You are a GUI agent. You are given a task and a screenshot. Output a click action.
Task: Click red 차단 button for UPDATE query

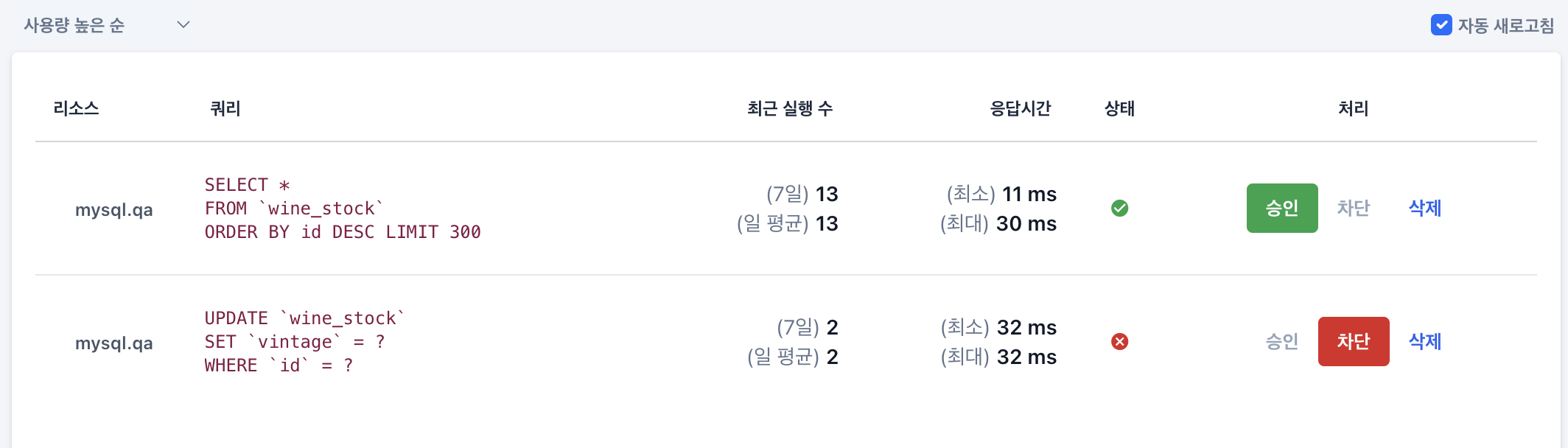(1354, 342)
